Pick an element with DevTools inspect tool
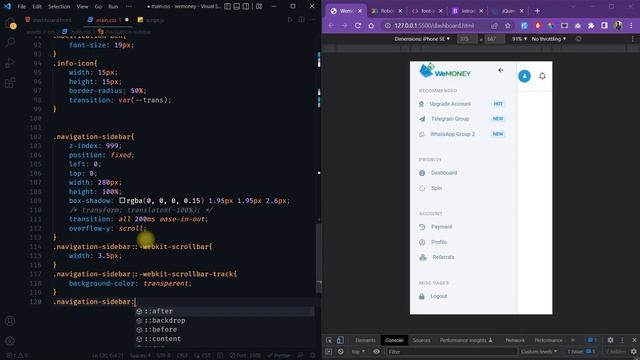Image resolution: width=640 pixels, height=360 pixels. (329, 340)
